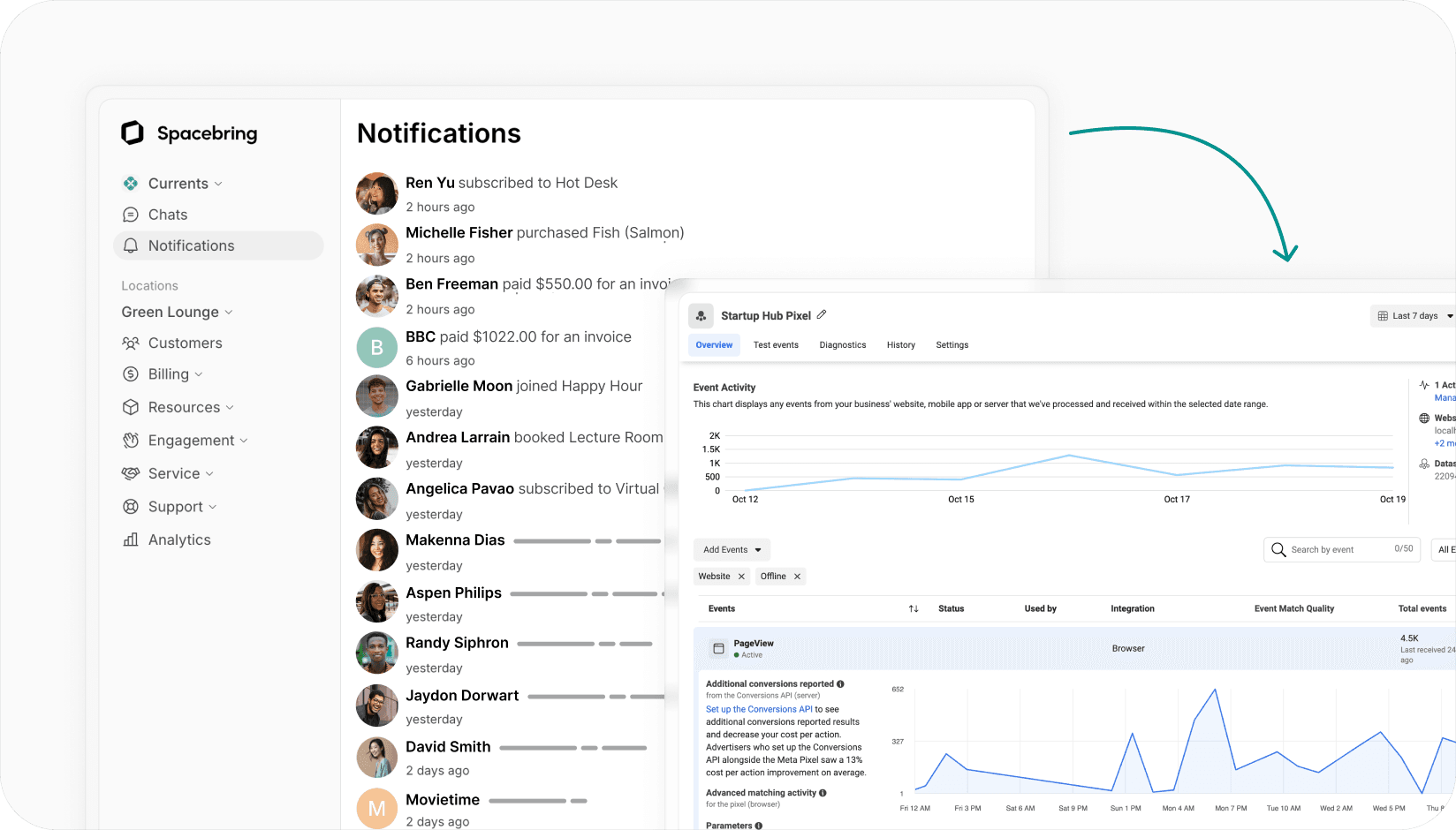Remove the Offline filter chip
Image resolution: width=1456 pixels, height=830 pixels.
coord(797,577)
